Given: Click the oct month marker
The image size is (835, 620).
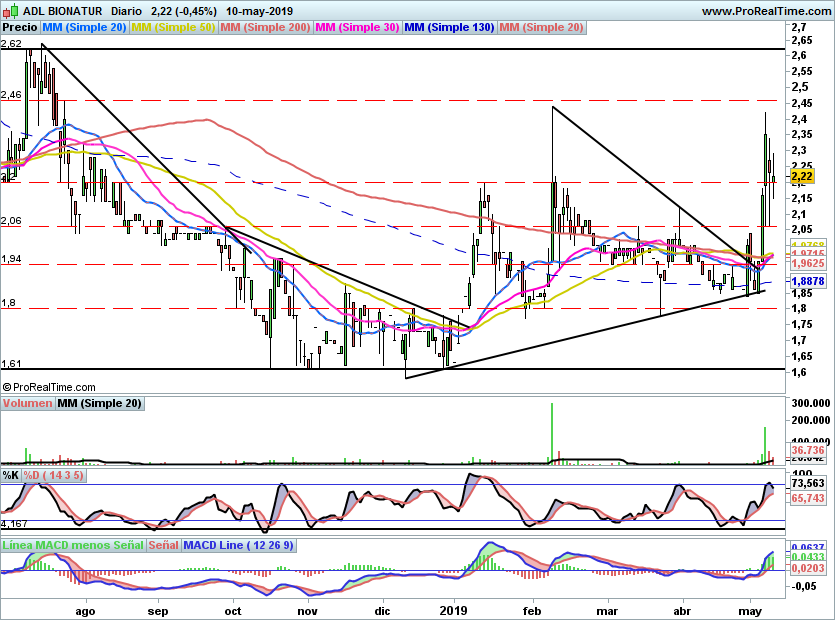Looking at the screenshot, I should [233, 611].
